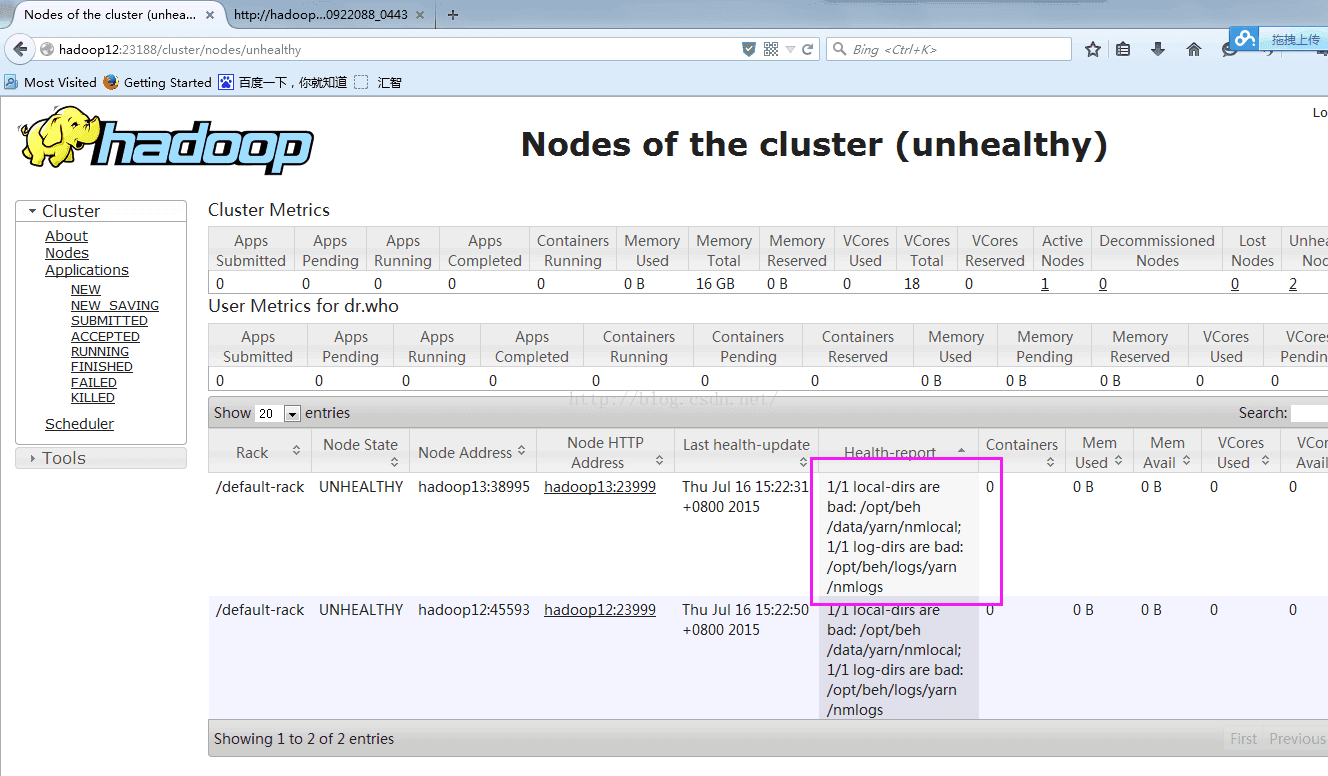
Task: Click the Firefox icon beside Getting Started
Action: (110, 82)
